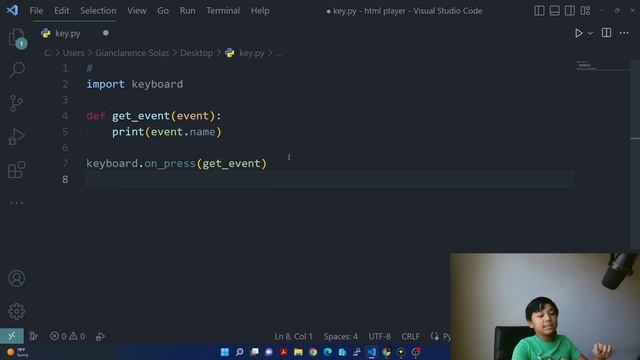The height and width of the screenshot is (360, 640).
Task: Open the run options dropdown arrow
Action: tap(590, 33)
